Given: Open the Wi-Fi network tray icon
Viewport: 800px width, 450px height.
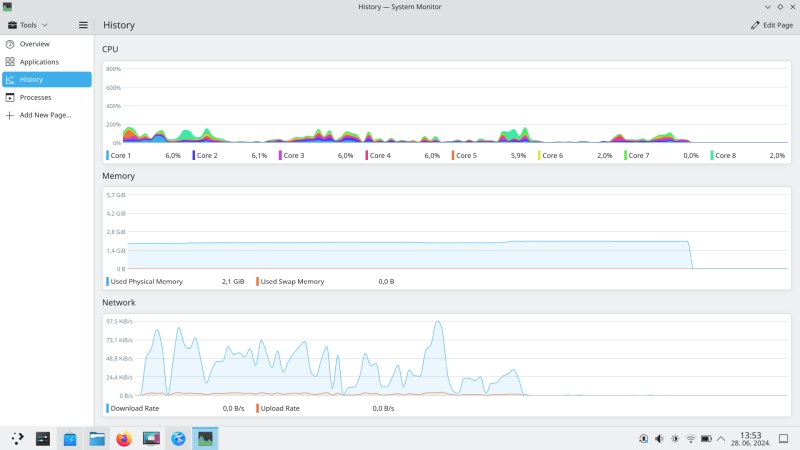Looking at the screenshot, I should point(690,438).
